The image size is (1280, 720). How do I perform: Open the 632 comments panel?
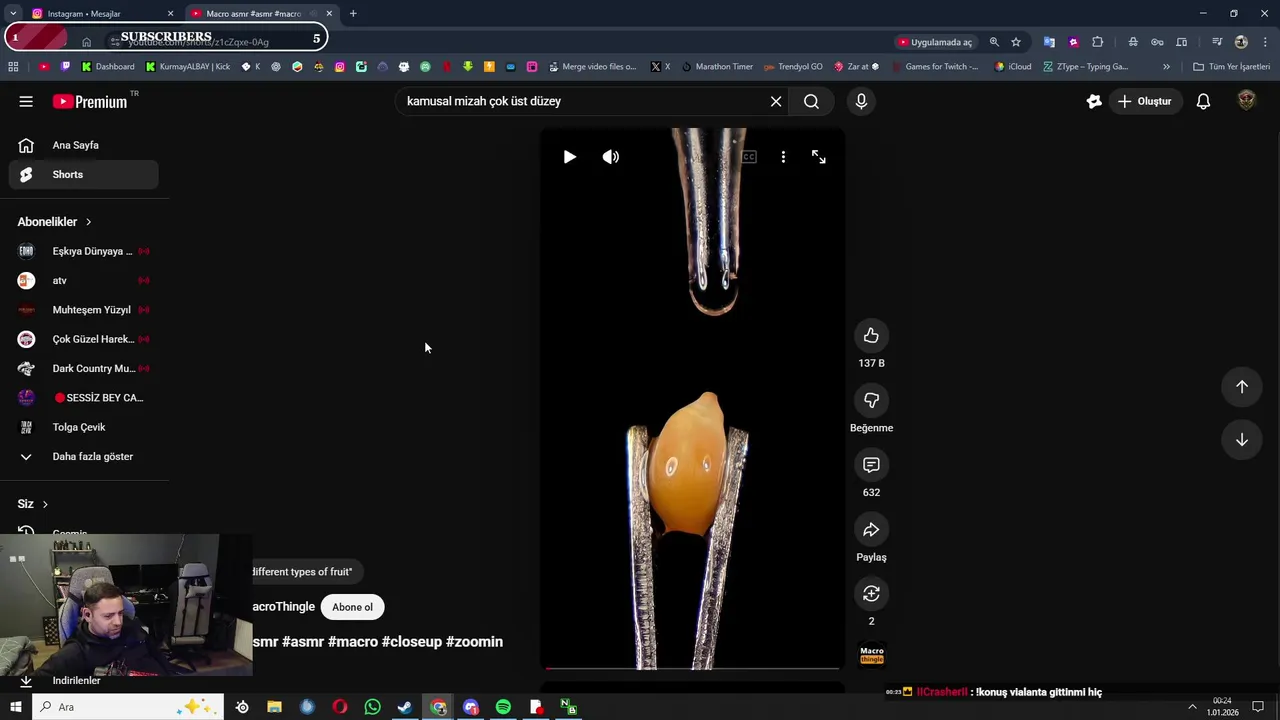pyautogui.click(x=871, y=465)
